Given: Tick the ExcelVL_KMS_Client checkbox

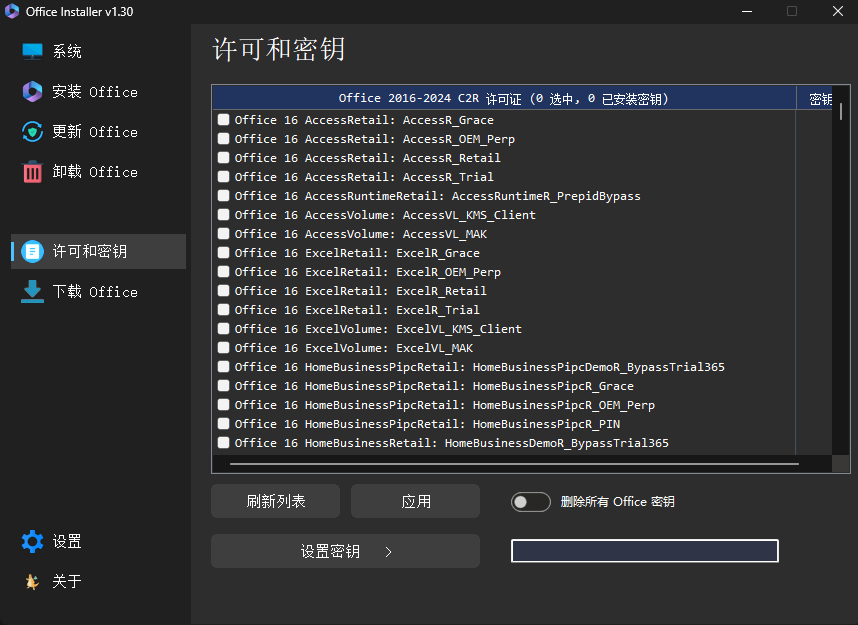Looking at the screenshot, I should pyautogui.click(x=223, y=329).
